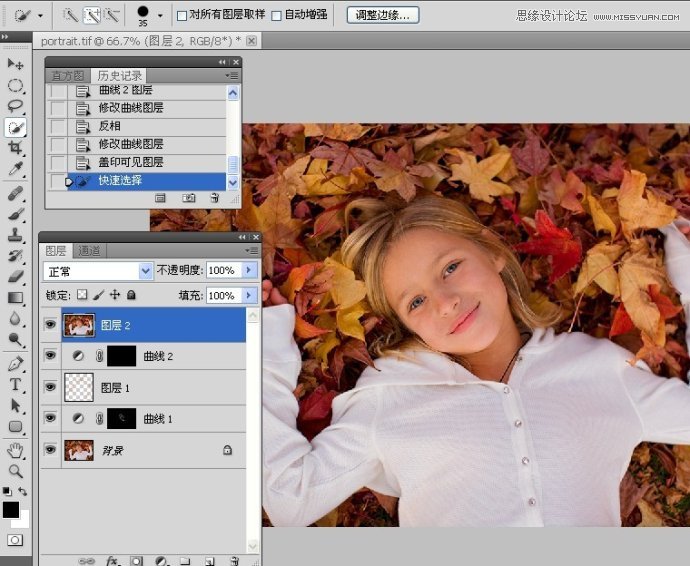Enable 对所有图层取样 checkbox
The image size is (690, 566).
coord(181,16)
